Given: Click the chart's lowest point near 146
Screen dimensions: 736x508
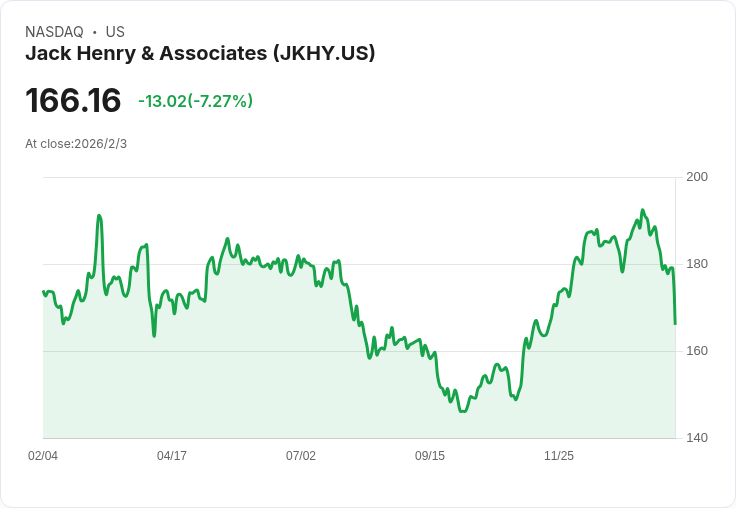Looking at the screenshot, I should click(462, 411).
